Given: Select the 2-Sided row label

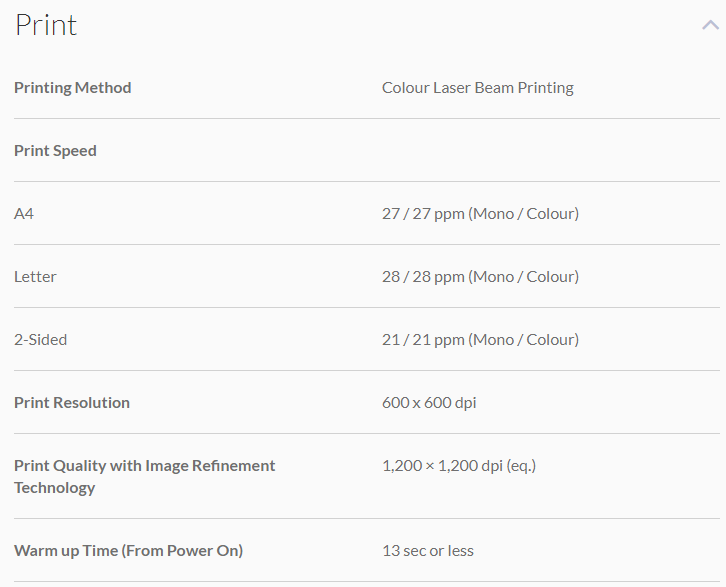Looking at the screenshot, I should pos(40,339).
